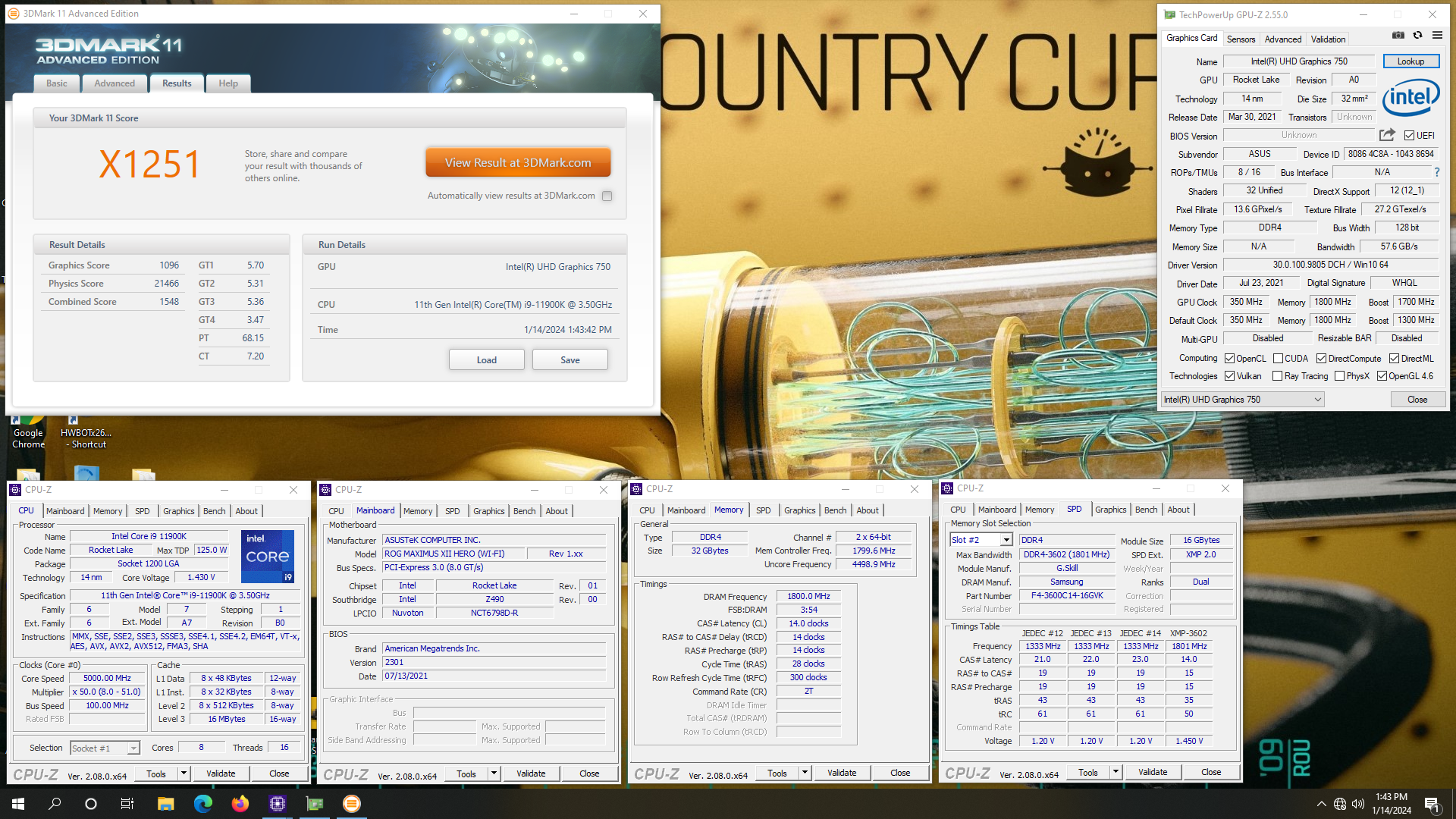Open the notification center icon
The image size is (1456, 819).
(1432, 804)
